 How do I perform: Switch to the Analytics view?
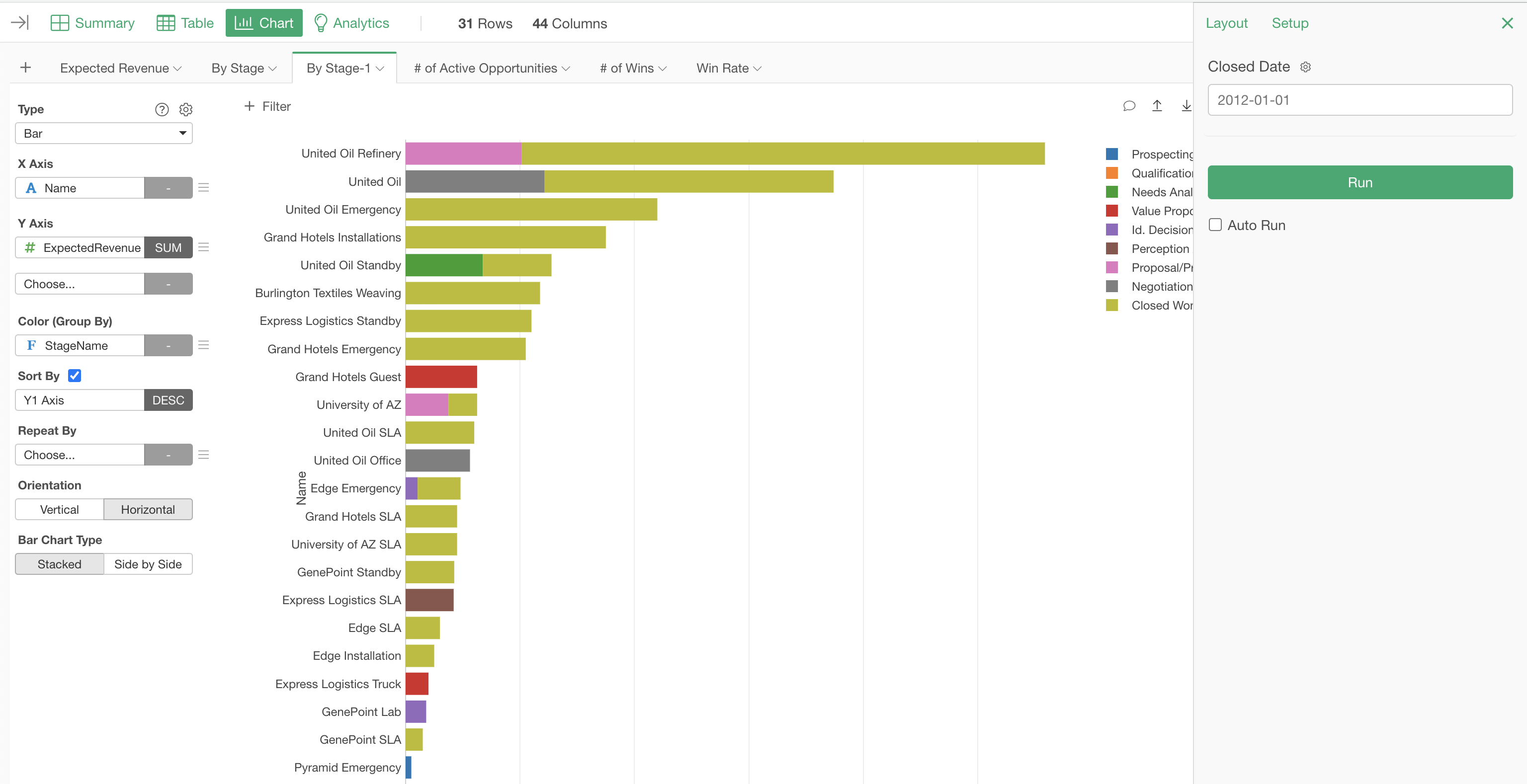(351, 23)
